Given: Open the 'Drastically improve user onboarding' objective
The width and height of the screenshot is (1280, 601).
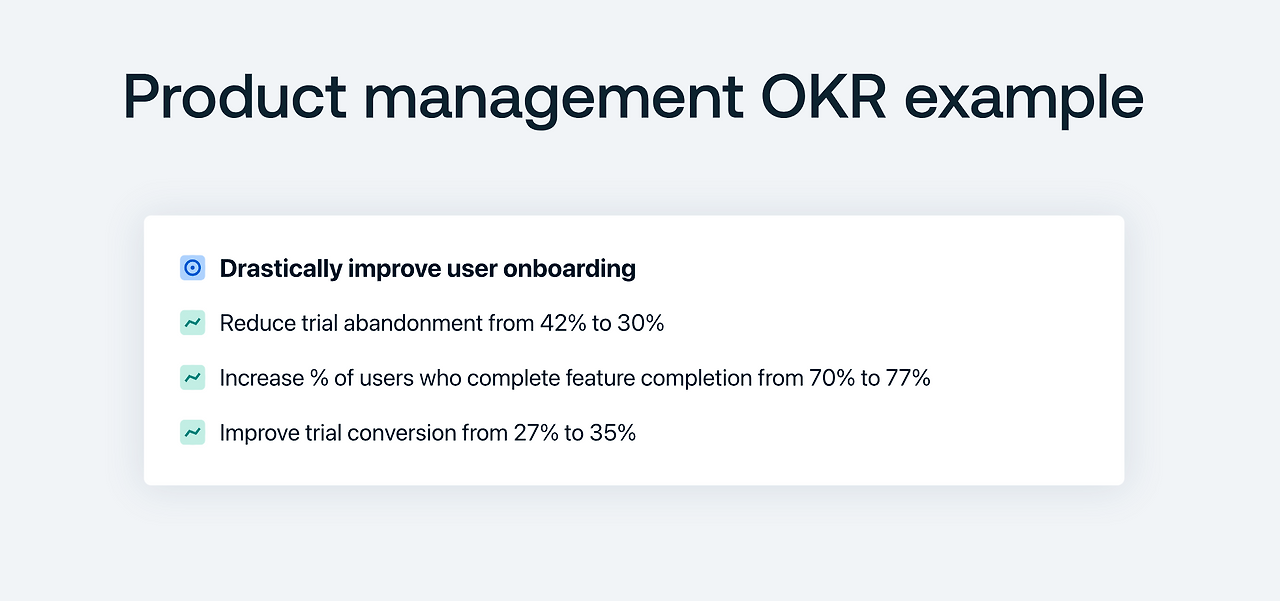Looking at the screenshot, I should tap(427, 269).
